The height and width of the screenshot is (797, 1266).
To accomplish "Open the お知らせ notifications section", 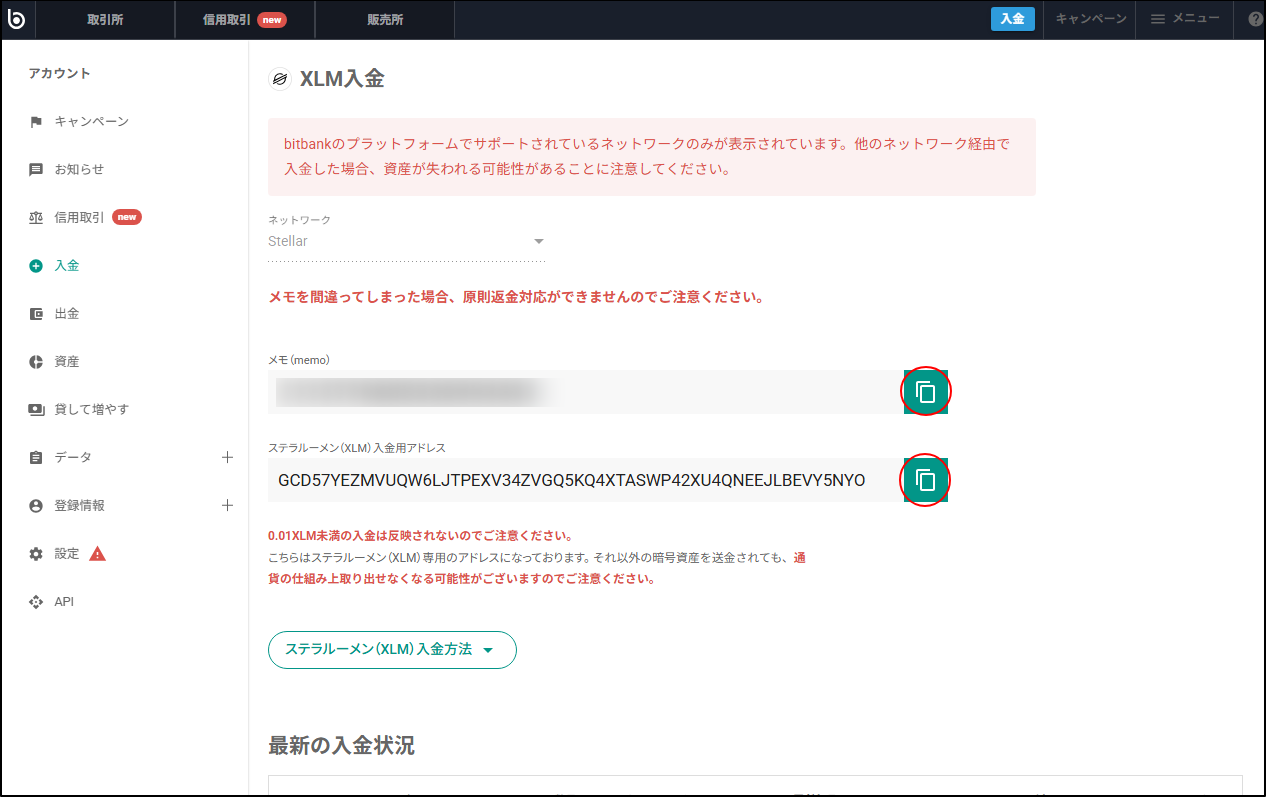I will (80, 169).
